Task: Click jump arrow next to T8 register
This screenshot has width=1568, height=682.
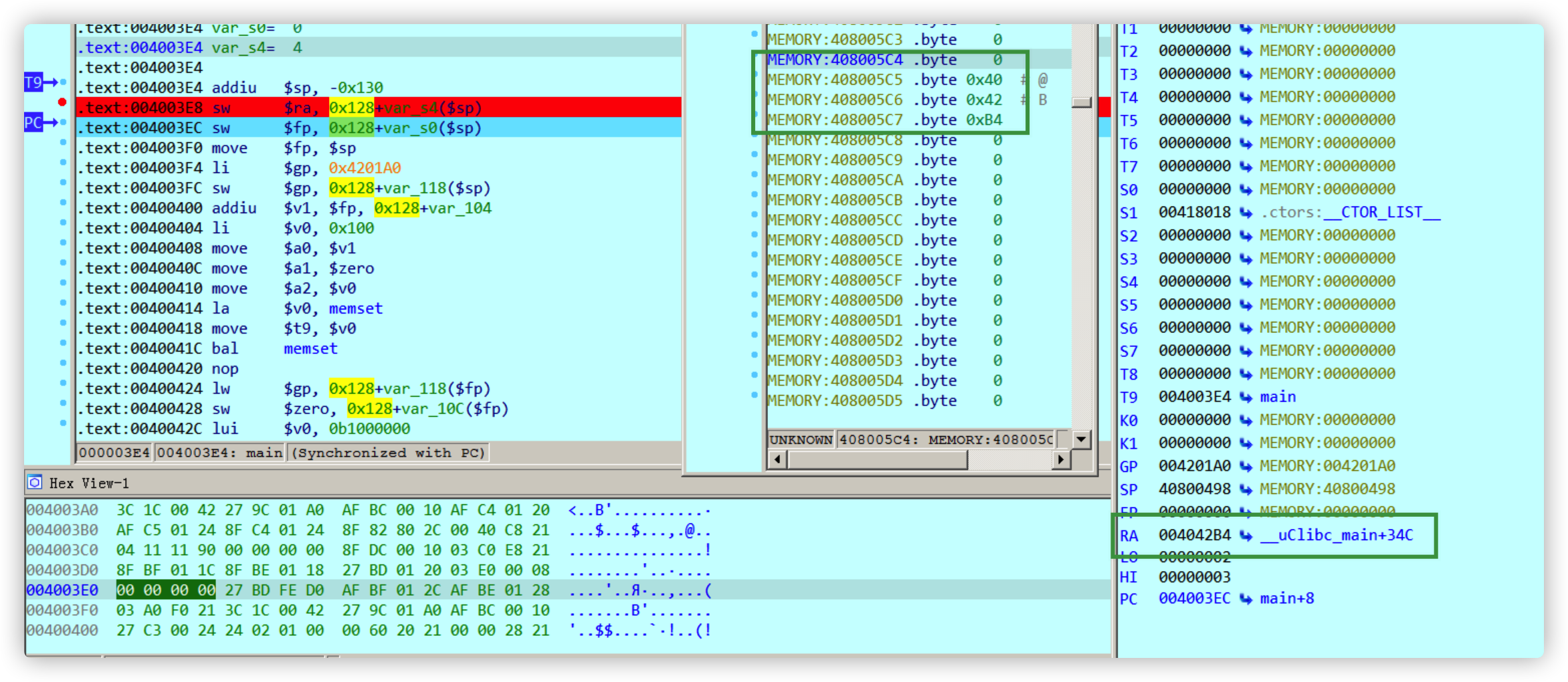Action: click(1246, 374)
